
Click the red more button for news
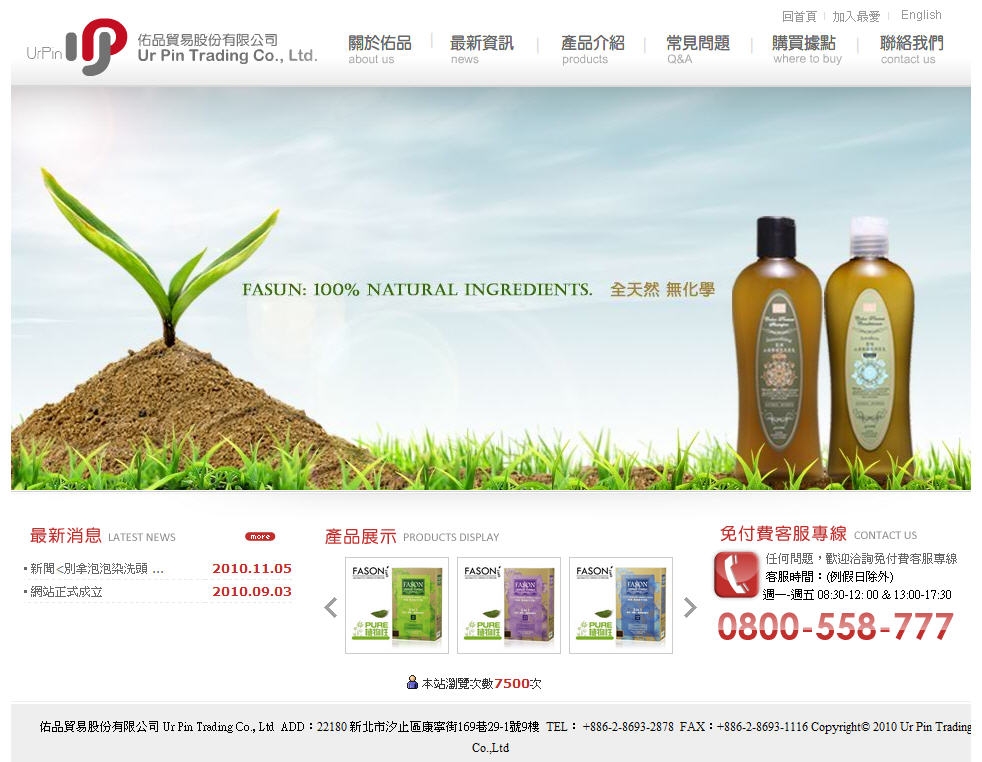(260, 537)
